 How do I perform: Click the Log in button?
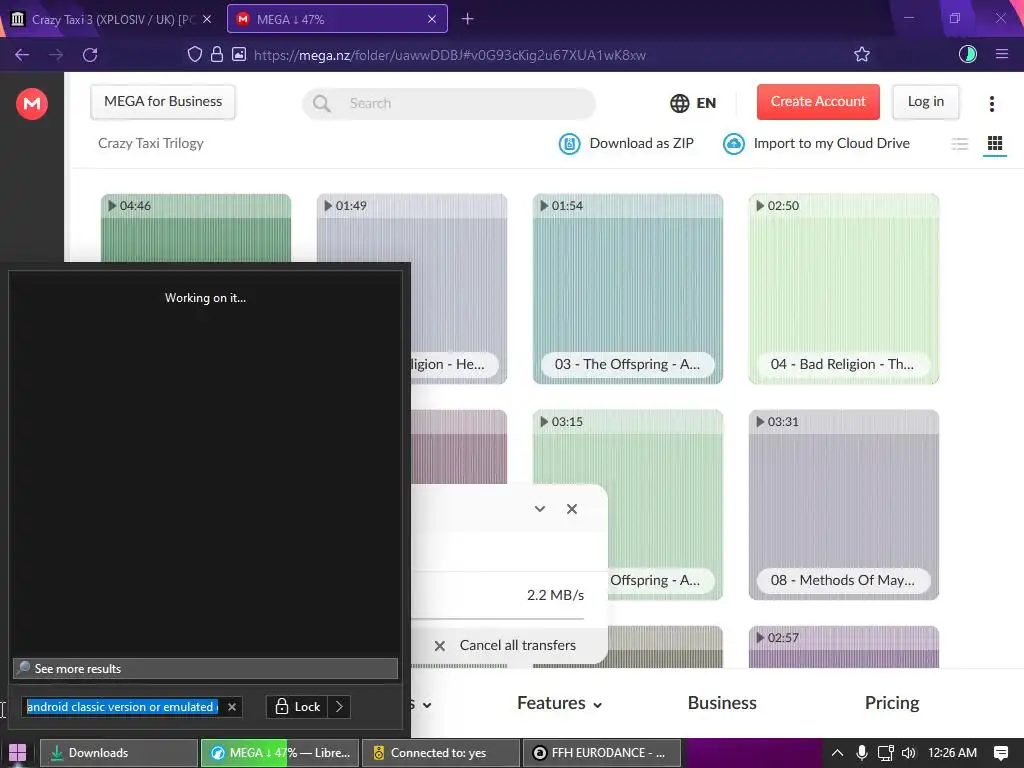(925, 102)
